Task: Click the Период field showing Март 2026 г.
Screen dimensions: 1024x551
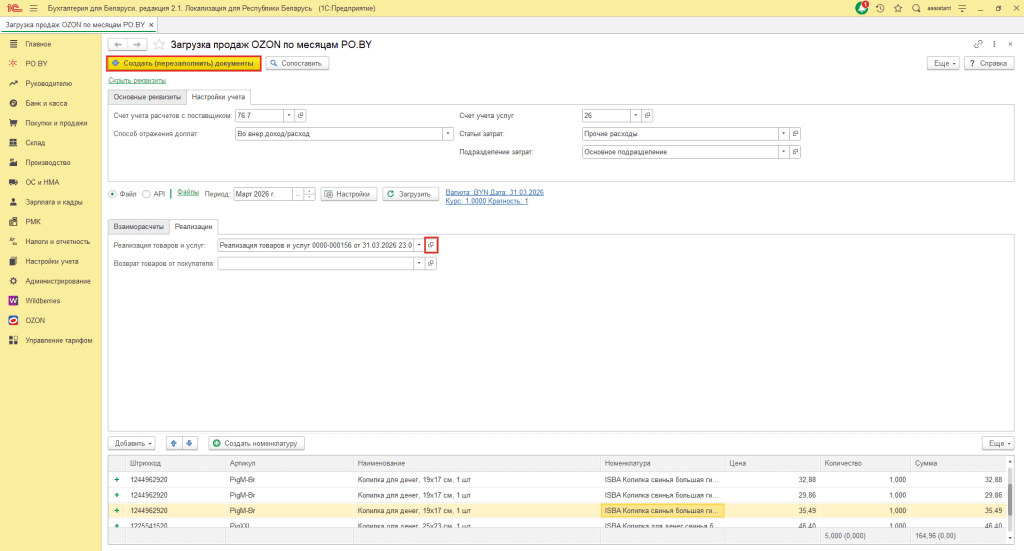Action: tap(263, 195)
